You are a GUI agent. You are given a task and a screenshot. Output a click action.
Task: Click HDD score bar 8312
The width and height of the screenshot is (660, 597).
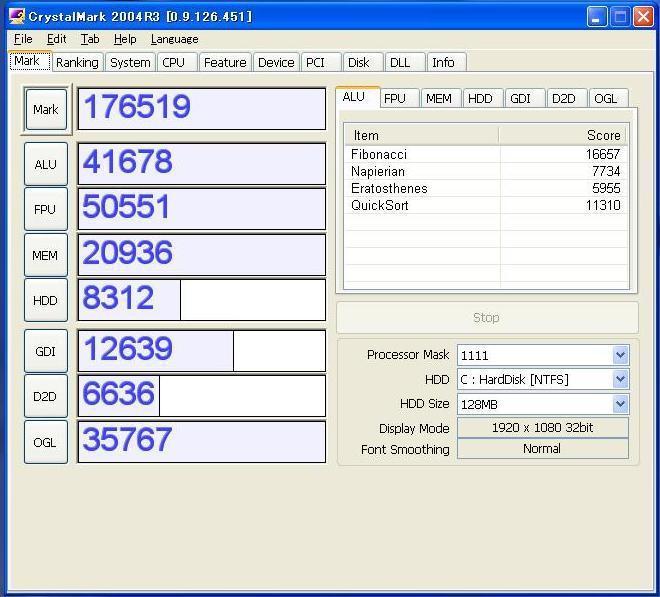click(x=202, y=300)
